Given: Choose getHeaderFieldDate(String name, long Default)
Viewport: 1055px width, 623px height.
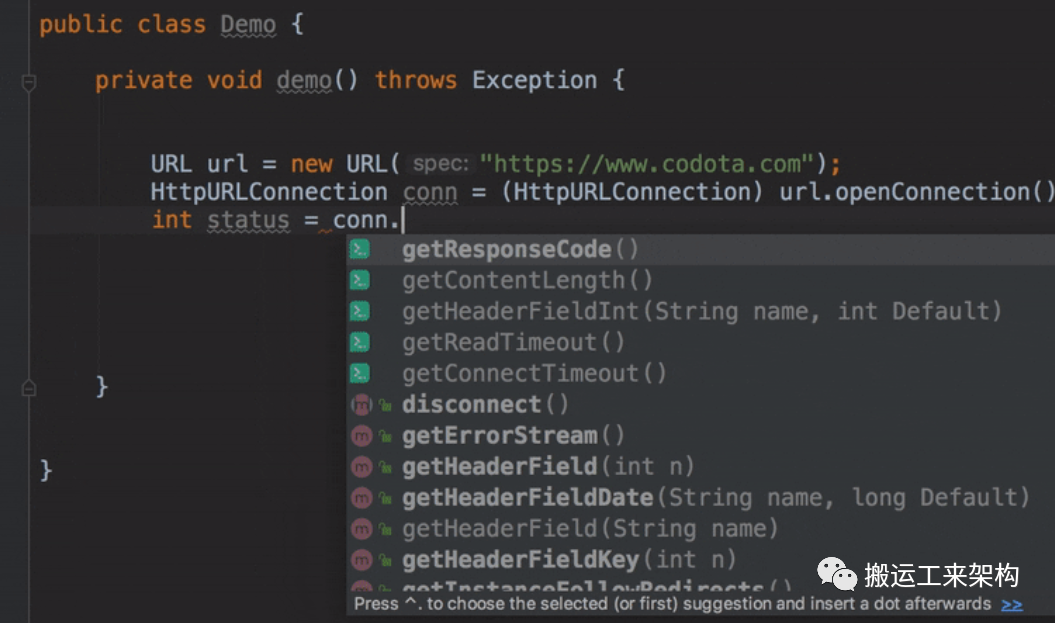Looking at the screenshot, I should click(x=715, y=497).
